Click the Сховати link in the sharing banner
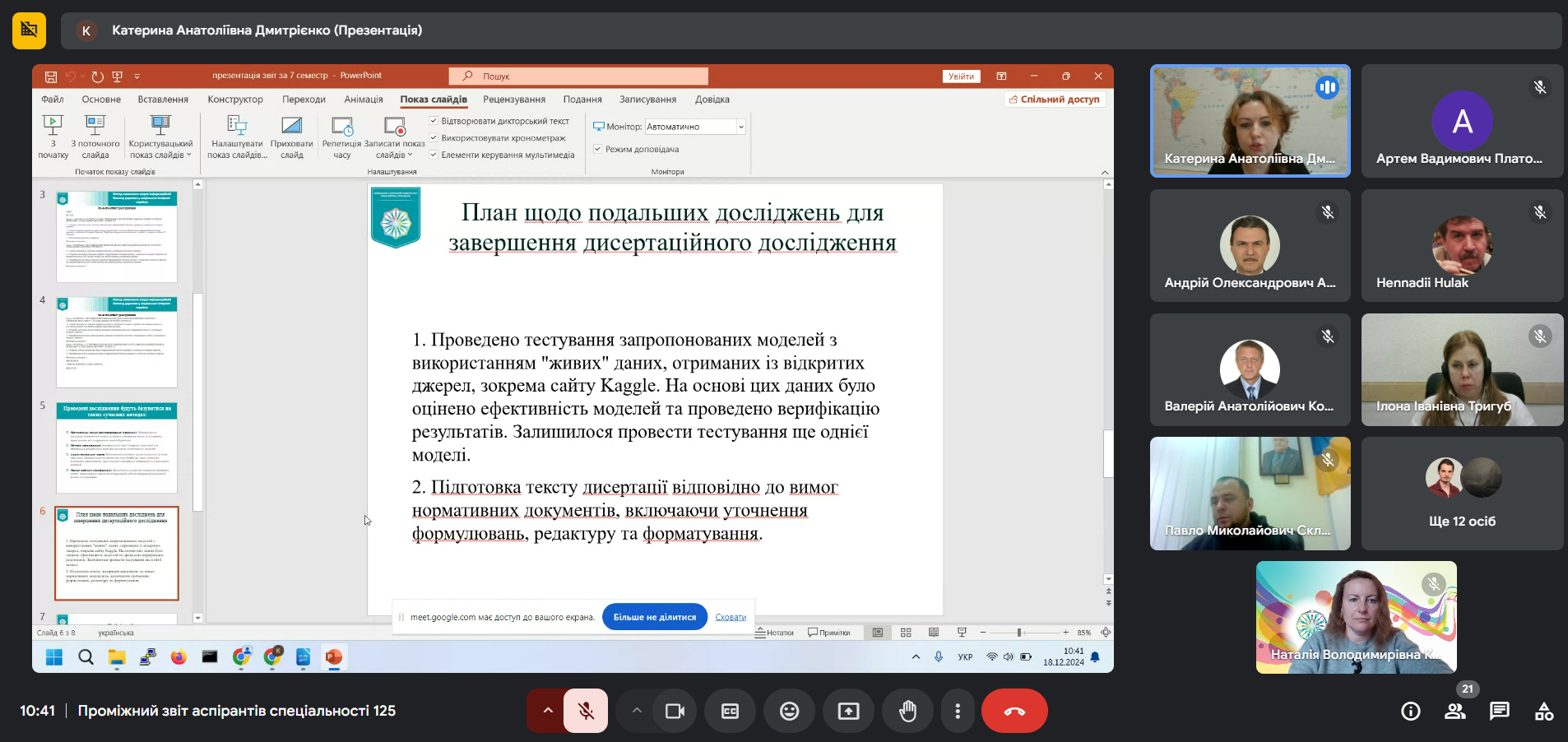1568x742 pixels. point(730,616)
